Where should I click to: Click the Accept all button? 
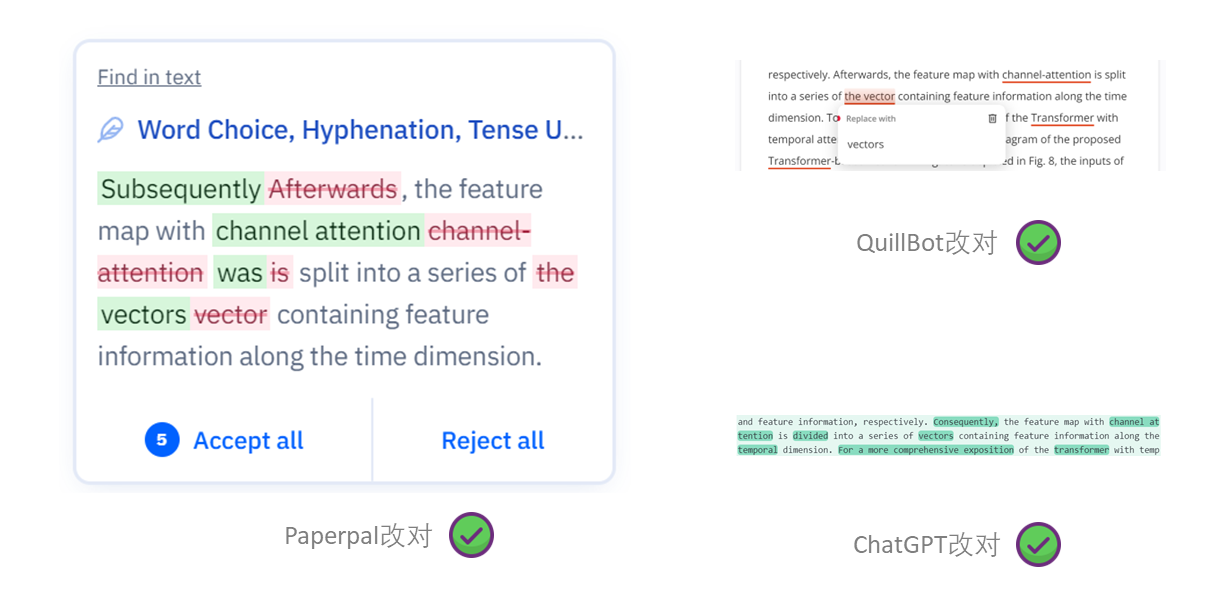[248, 441]
